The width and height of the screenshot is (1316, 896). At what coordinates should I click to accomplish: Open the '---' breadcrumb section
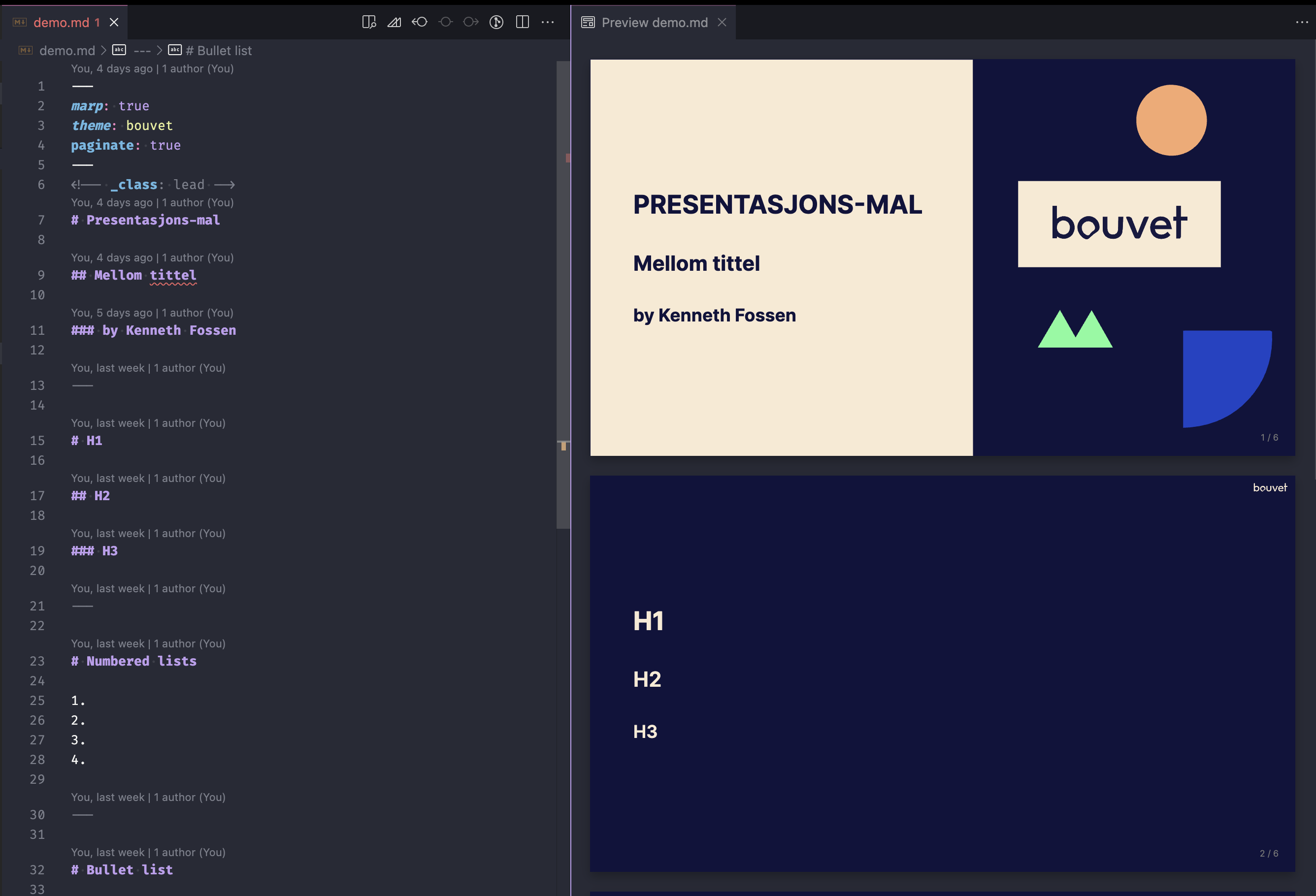pyautogui.click(x=141, y=50)
